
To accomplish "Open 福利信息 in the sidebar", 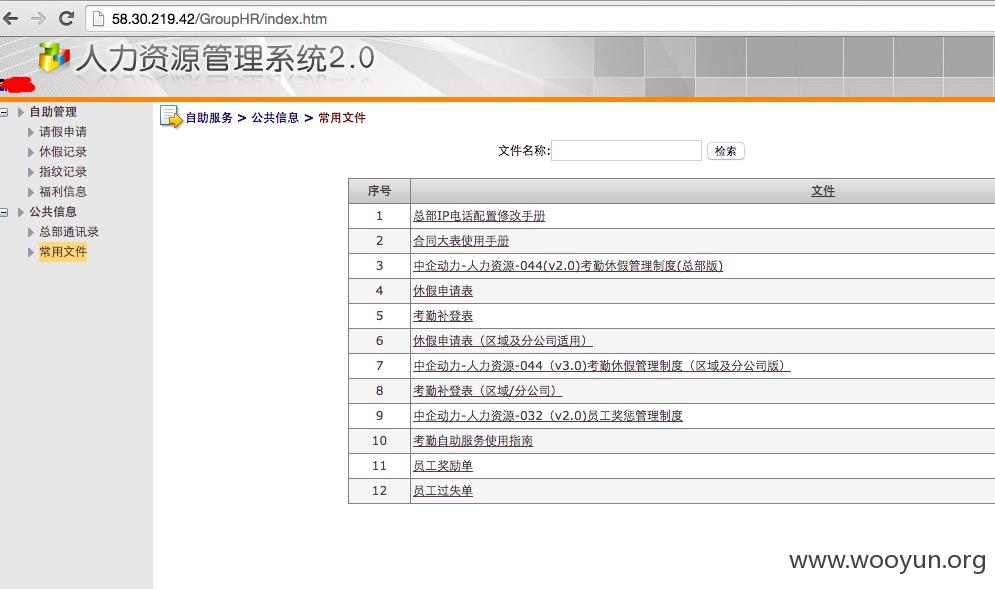I will [63, 192].
